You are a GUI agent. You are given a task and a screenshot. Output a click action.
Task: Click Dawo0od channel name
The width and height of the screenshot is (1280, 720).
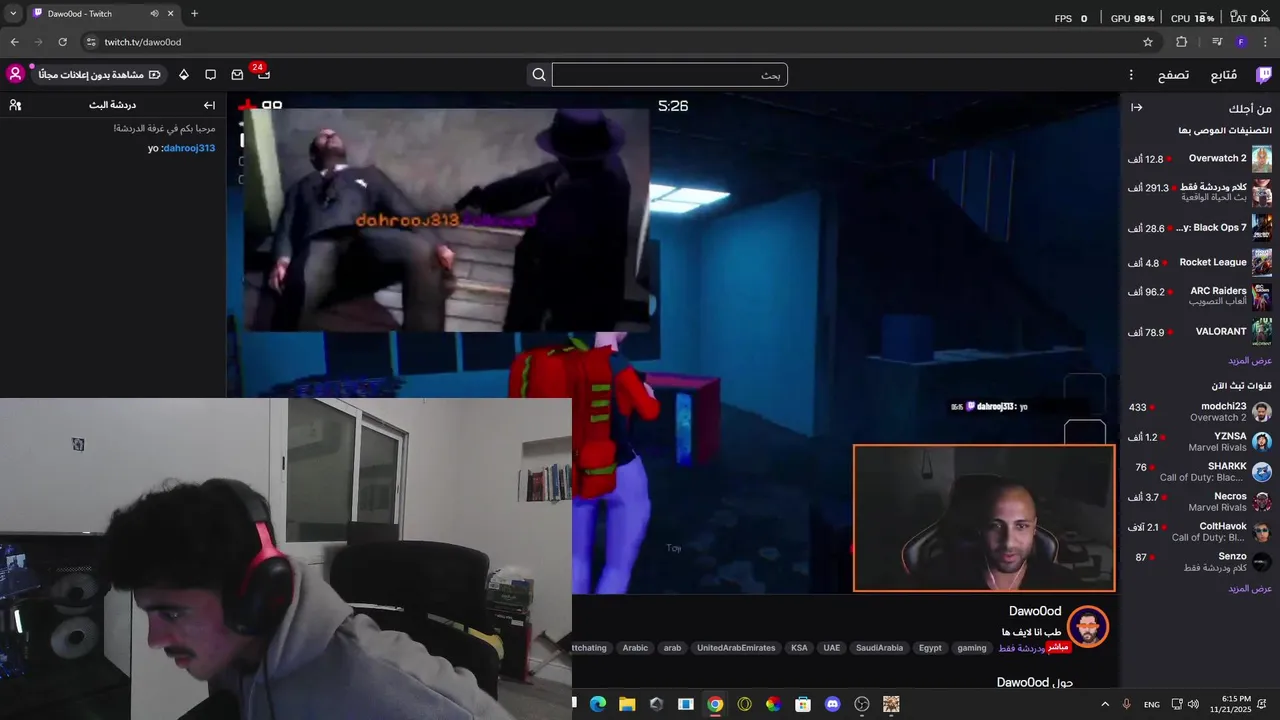pyautogui.click(x=1035, y=611)
